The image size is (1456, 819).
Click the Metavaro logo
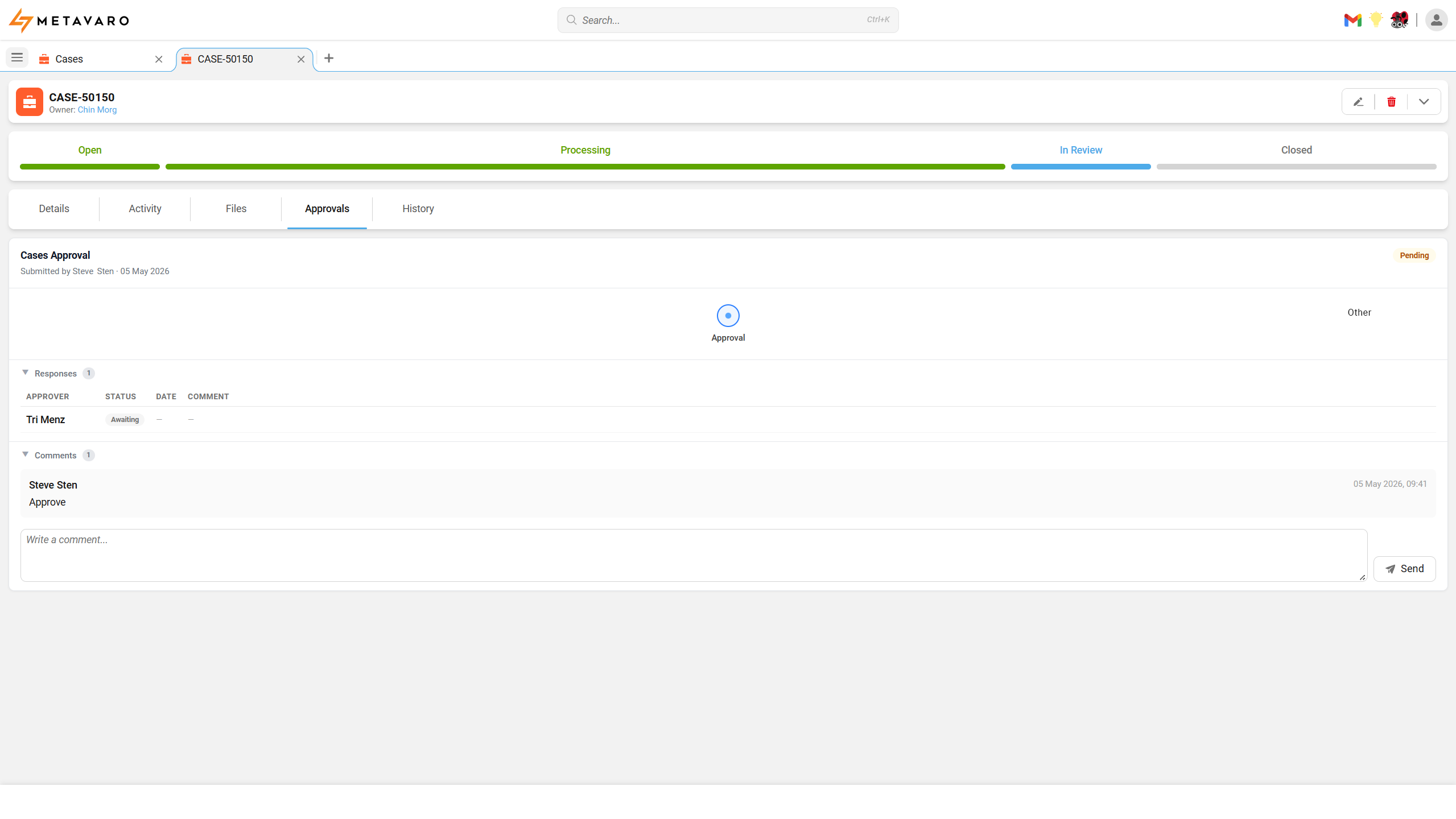(69, 20)
